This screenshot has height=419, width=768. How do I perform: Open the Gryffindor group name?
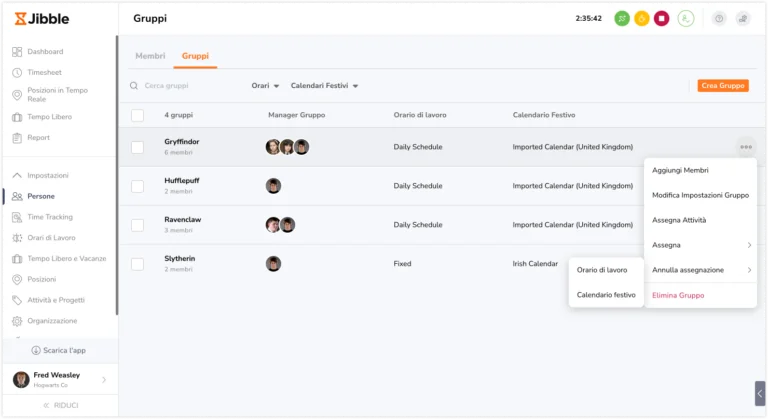click(182, 142)
